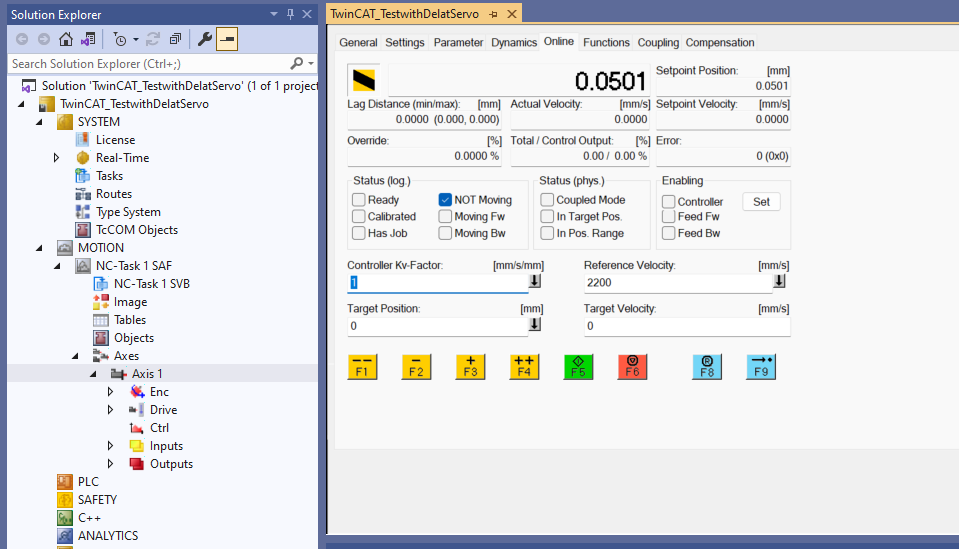Collapse the MOTION node
This screenshot has height=549, width=959.
[39, 248]
